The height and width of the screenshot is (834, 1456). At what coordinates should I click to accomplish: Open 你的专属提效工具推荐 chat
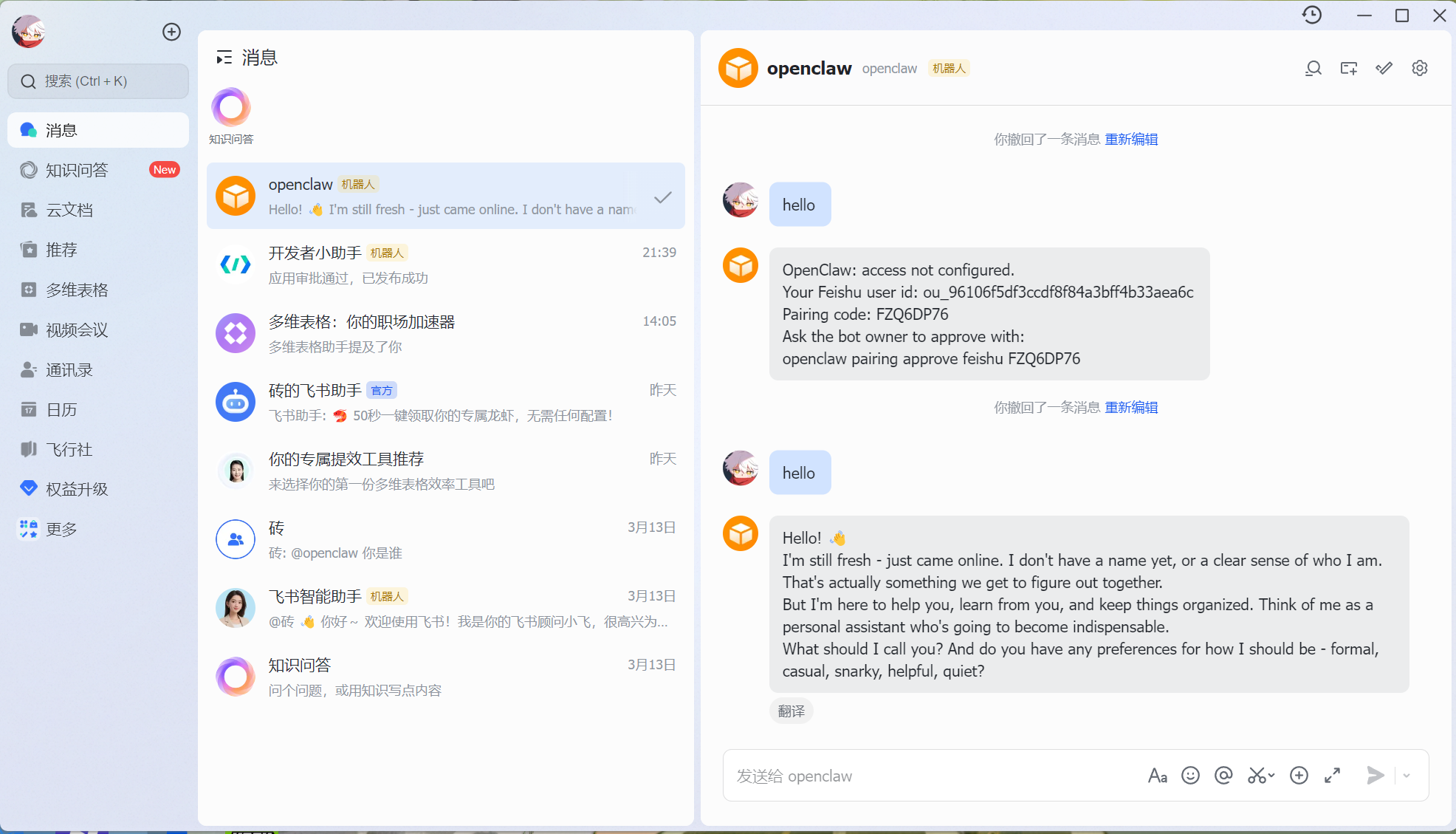coord(446,471)
